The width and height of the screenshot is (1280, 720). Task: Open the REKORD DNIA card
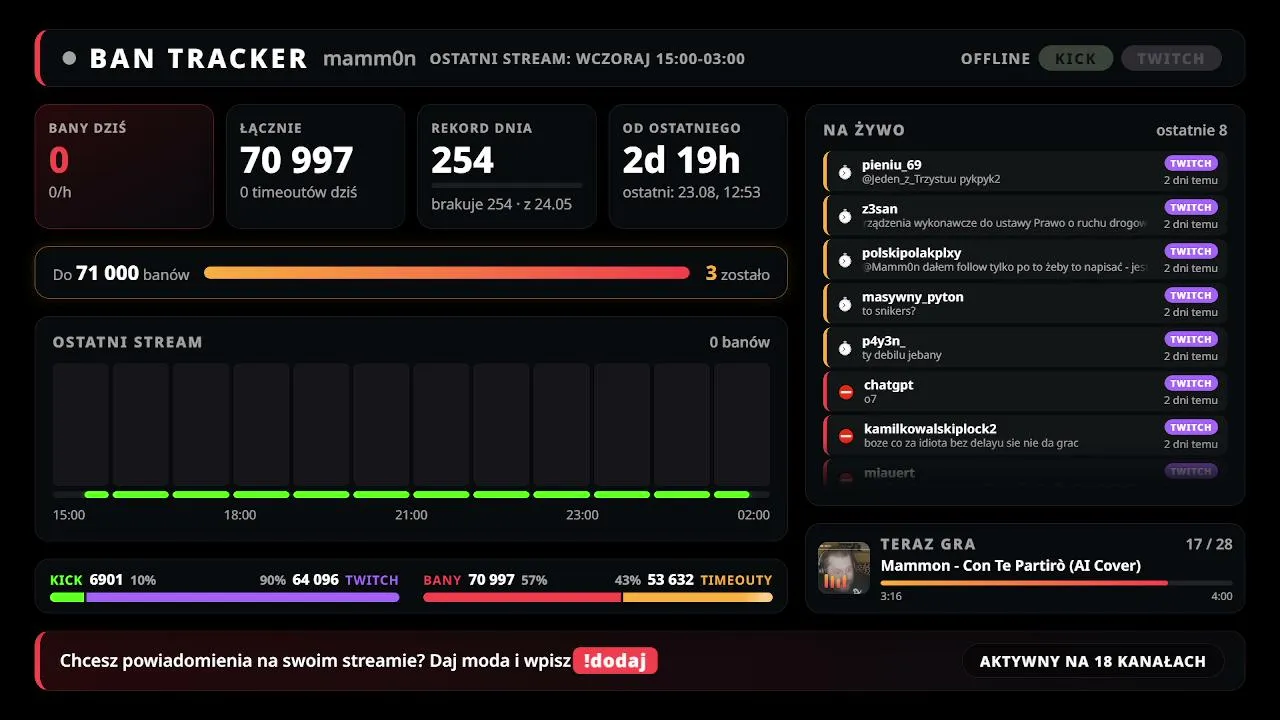pos(506,166)
